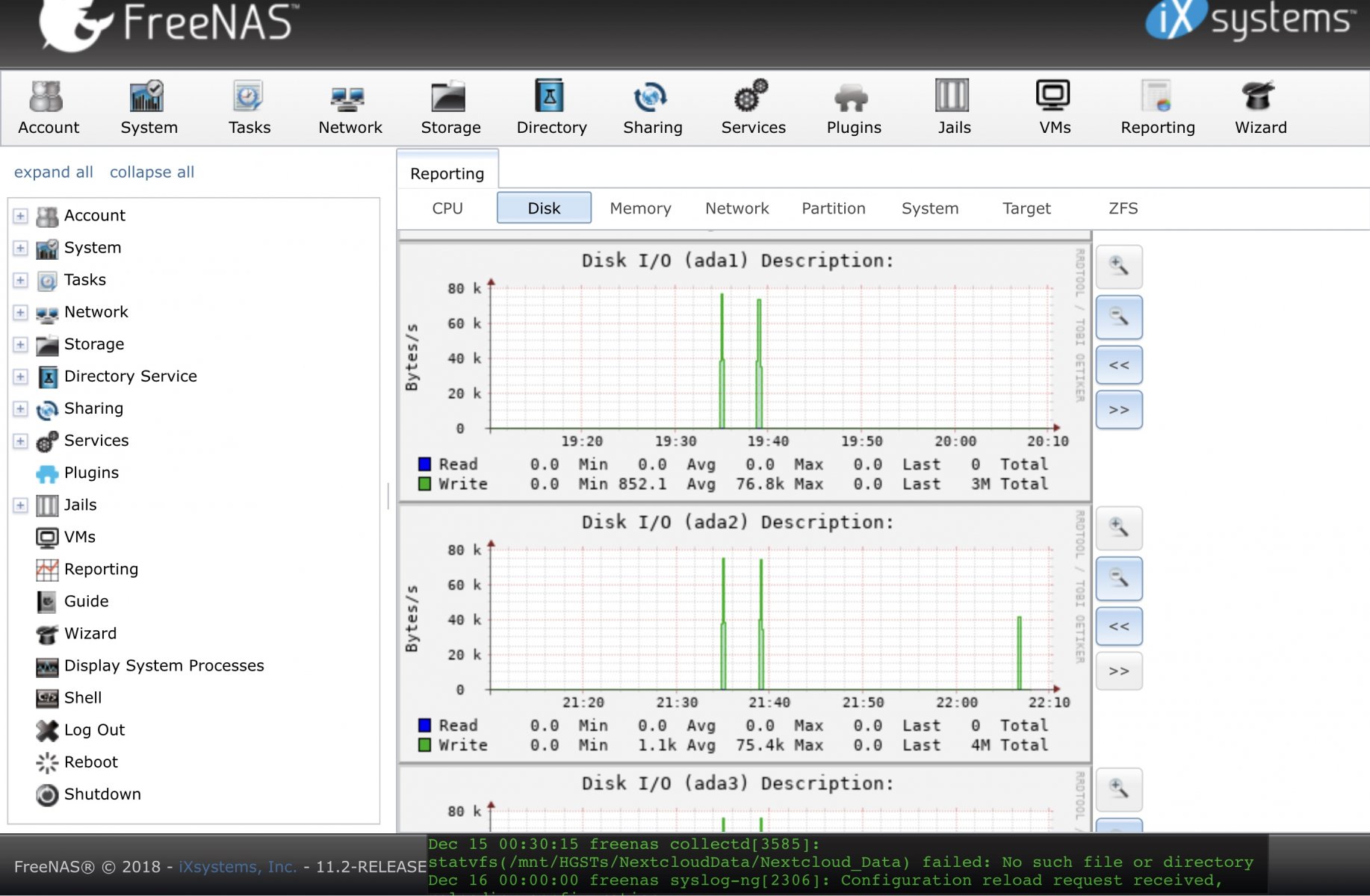Viewport: 1370px width, 896px height.
Task: Switch to the ZFS reporting tab
Action: coord(1123,208)
